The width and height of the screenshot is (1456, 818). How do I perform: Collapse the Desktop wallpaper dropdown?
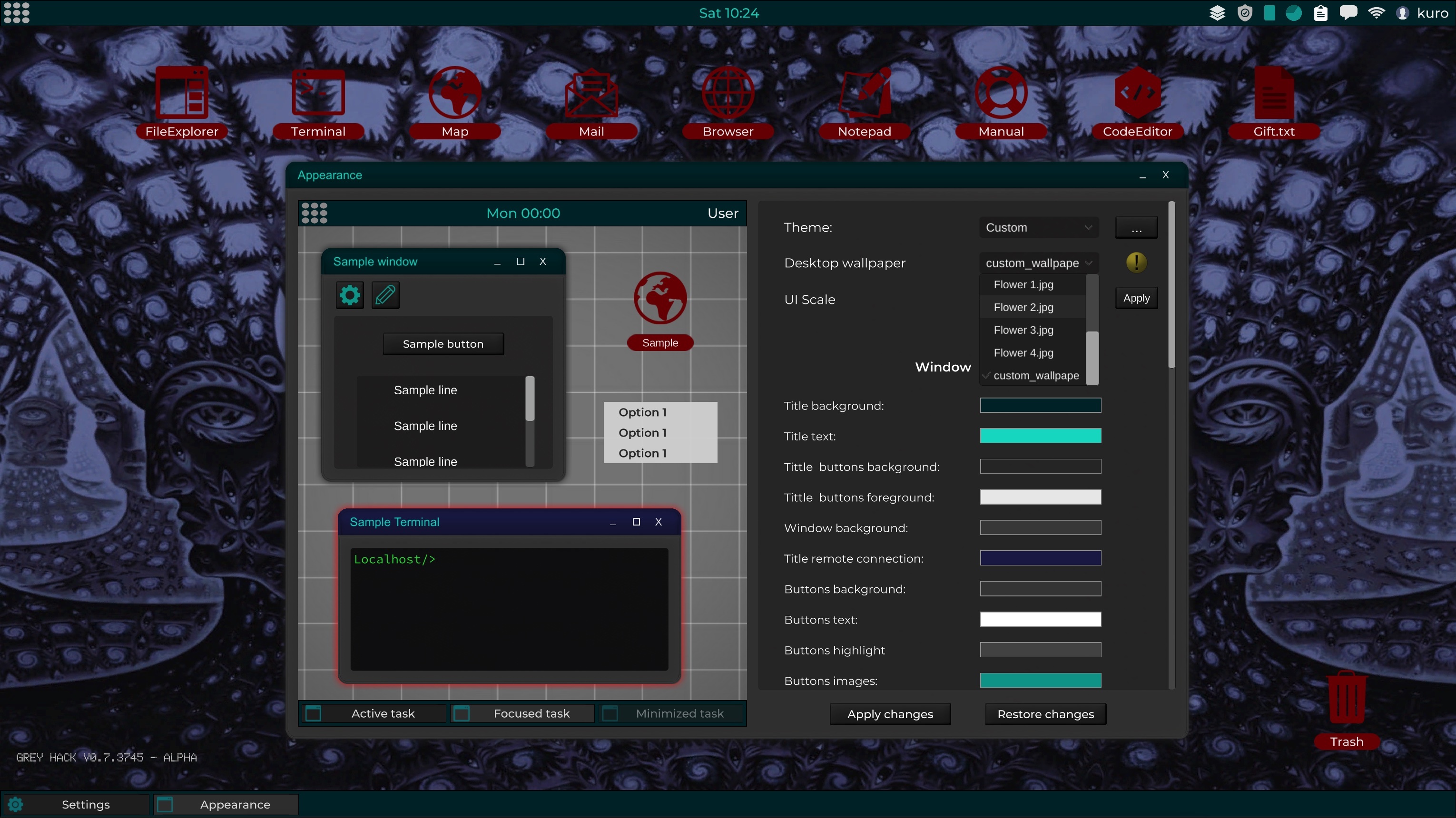(1039, 263)
